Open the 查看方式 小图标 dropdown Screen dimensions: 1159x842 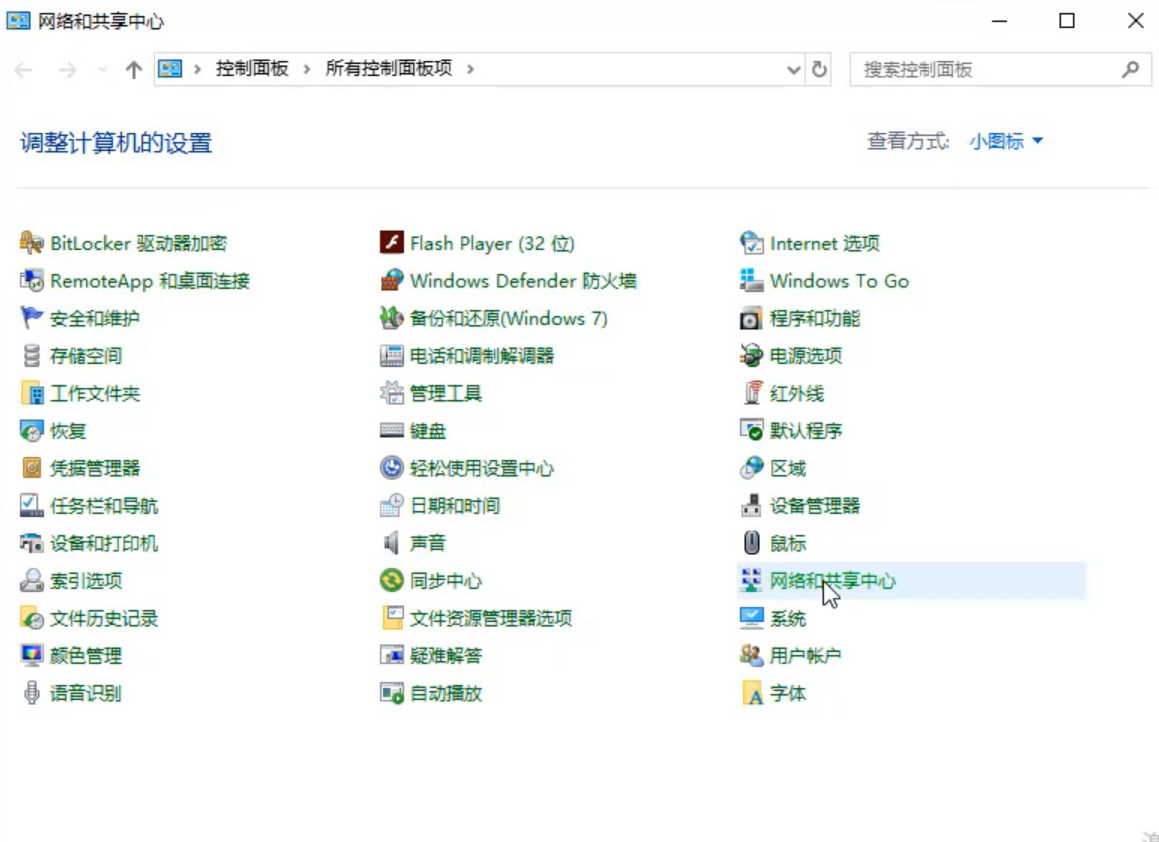pos(1005,142)
